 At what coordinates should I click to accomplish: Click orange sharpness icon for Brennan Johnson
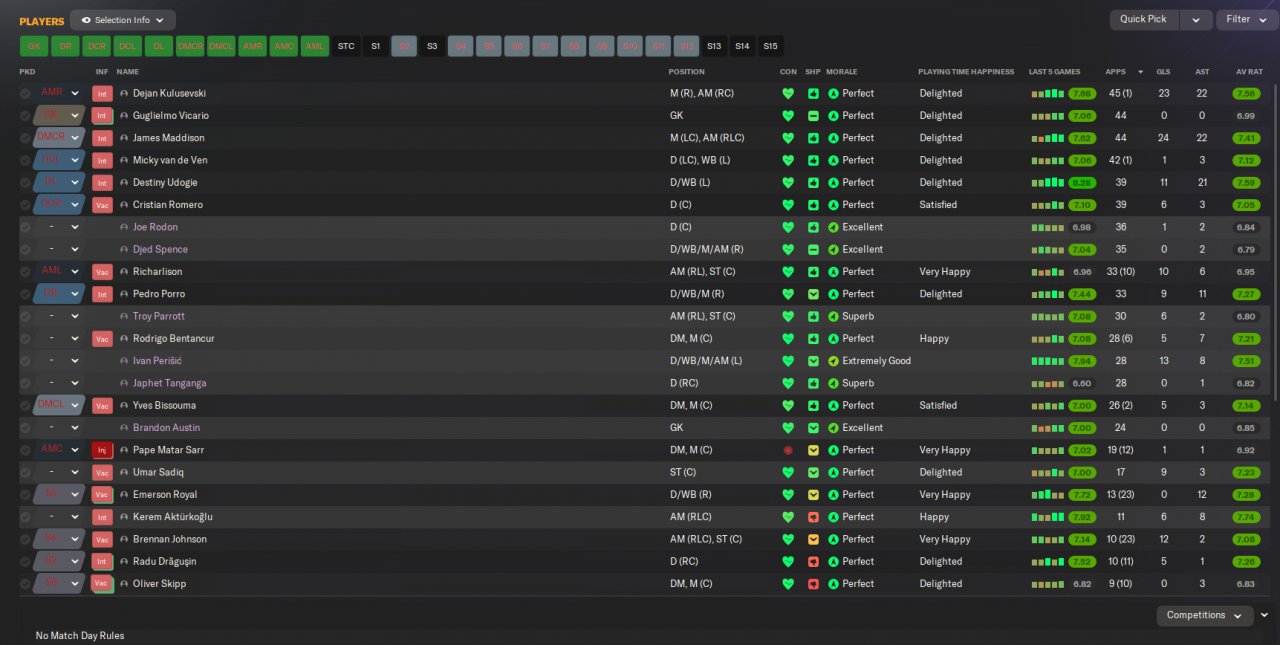click(x=814, y=539)
